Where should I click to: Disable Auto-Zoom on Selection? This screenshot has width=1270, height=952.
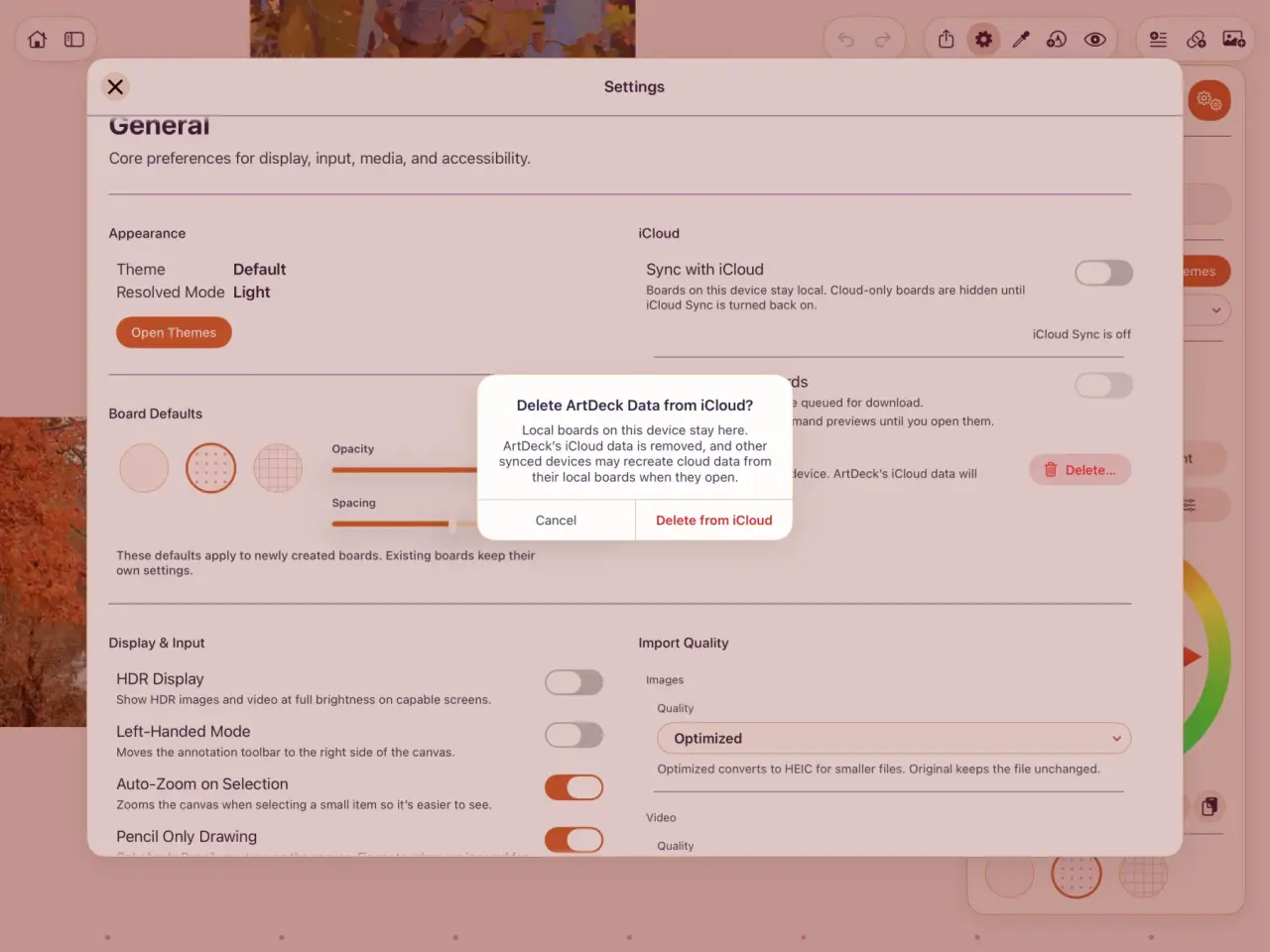coord(573,787)
